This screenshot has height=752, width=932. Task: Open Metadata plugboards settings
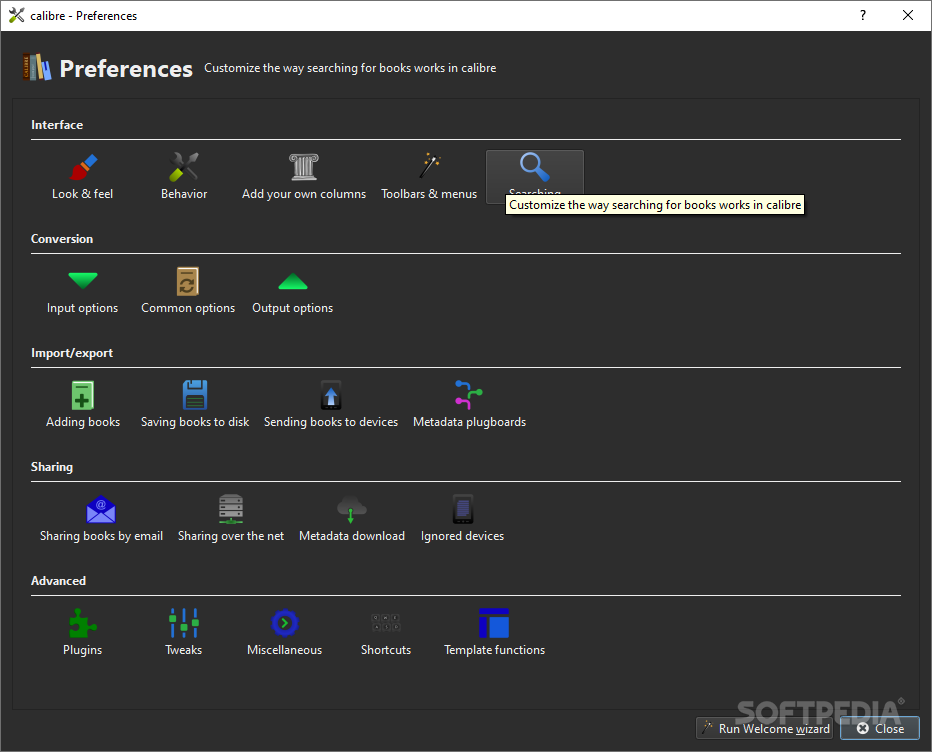coord(470,405)
